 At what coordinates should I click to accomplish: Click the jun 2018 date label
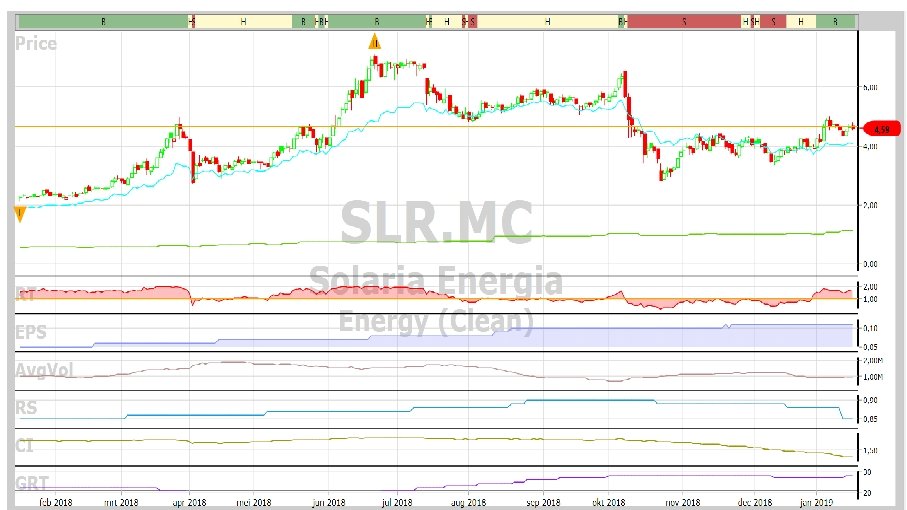(329, 502)
